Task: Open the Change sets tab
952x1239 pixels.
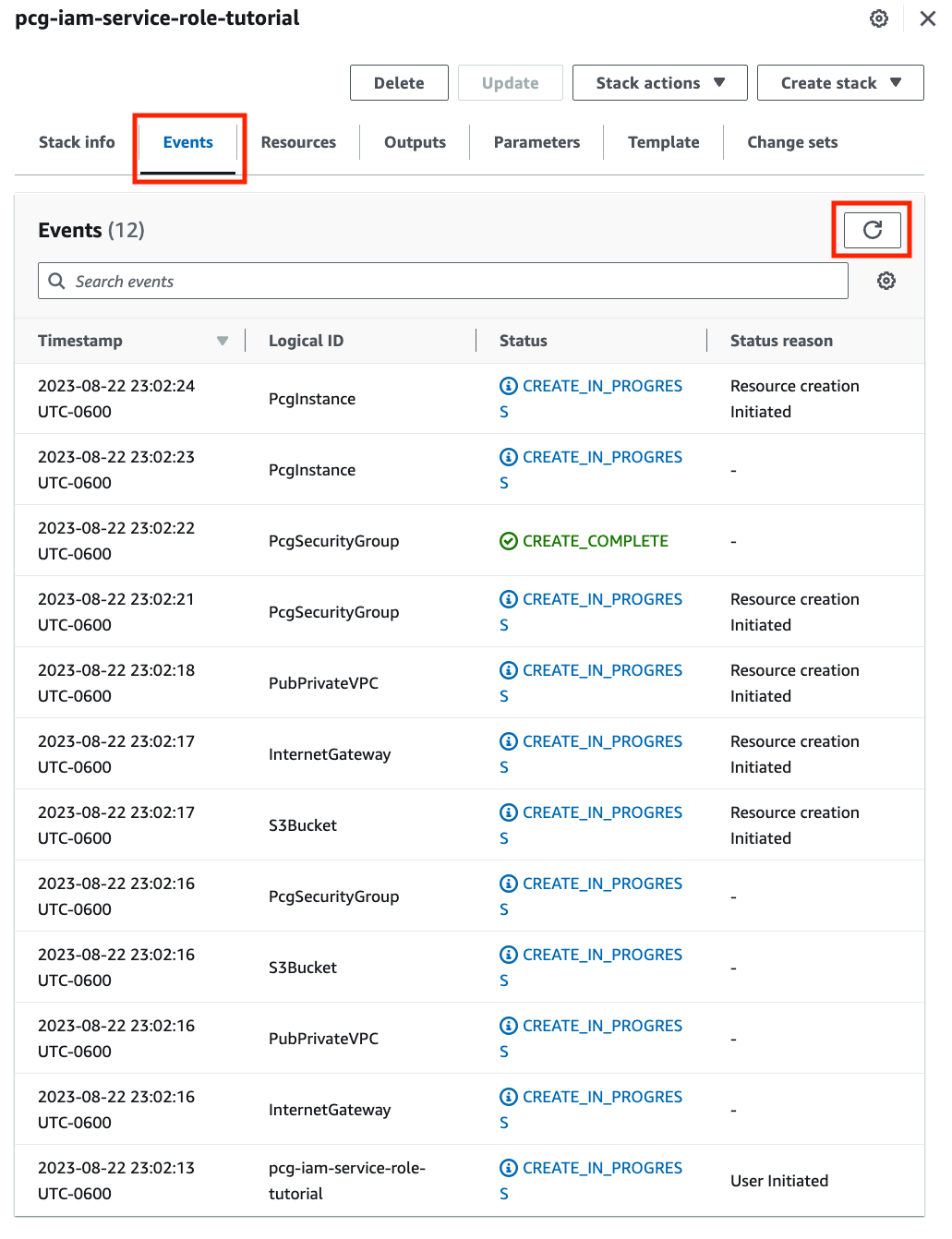Action: click(x=792, y=142)
